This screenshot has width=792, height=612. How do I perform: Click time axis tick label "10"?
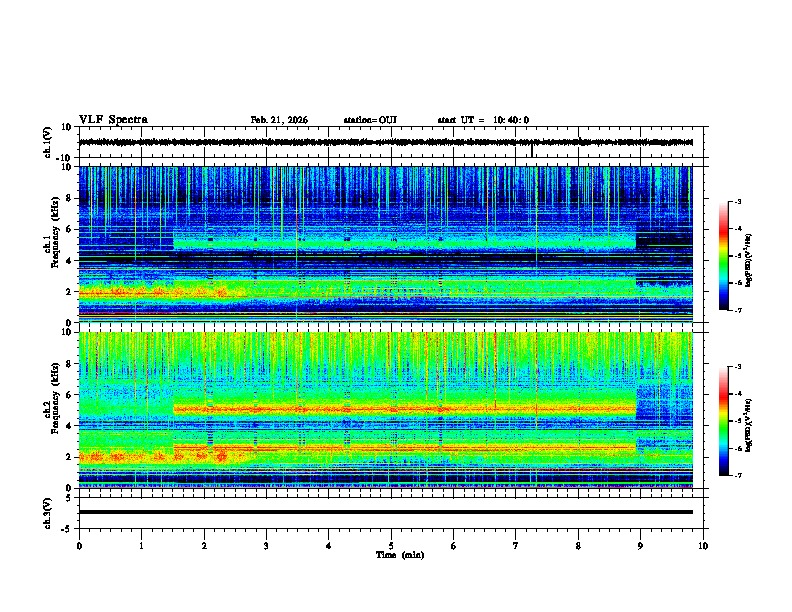coord(703,546)
